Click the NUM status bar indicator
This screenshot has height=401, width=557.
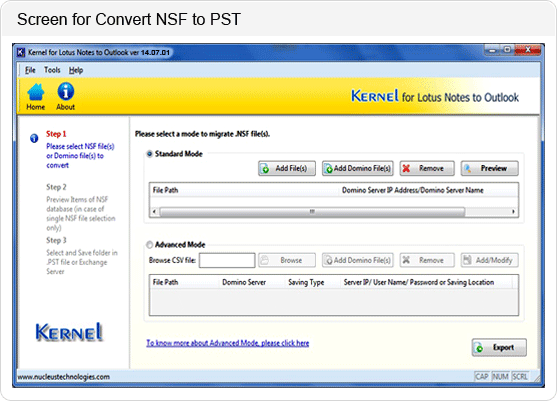tap(500, 376)
